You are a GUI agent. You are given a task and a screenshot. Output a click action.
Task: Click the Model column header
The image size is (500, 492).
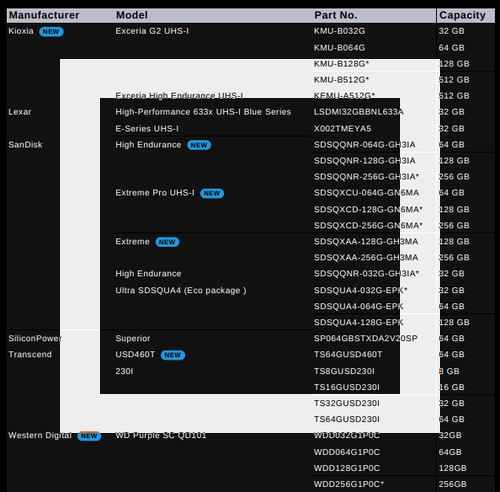coord(132,15)
